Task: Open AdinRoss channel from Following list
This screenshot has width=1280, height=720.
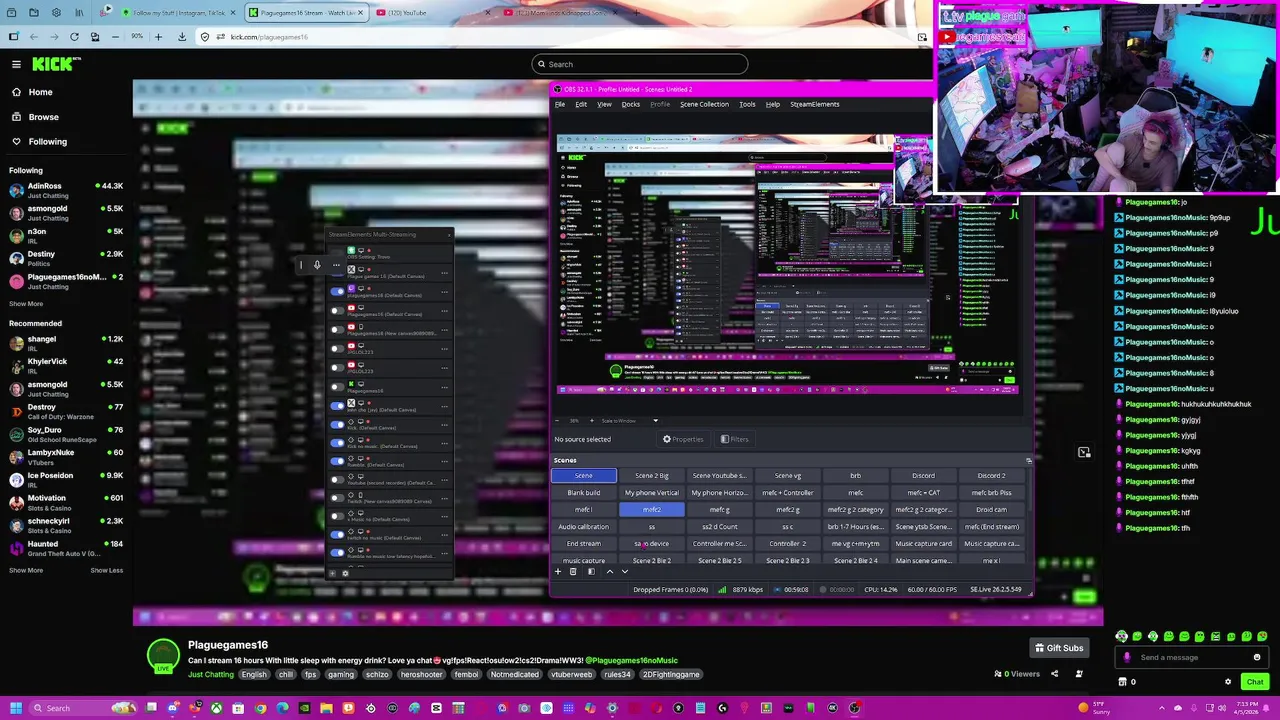Action: 66,190
